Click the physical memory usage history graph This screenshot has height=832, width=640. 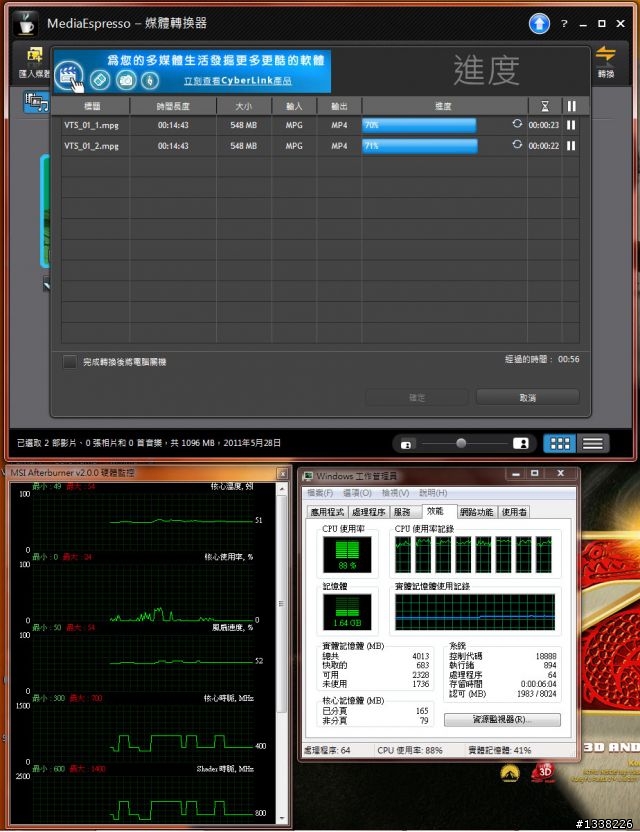[475, 612]
